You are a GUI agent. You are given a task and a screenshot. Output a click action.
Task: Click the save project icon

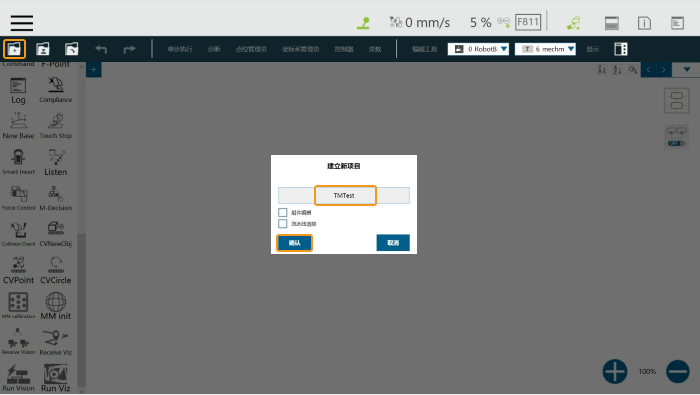click(x=43, y=49)
